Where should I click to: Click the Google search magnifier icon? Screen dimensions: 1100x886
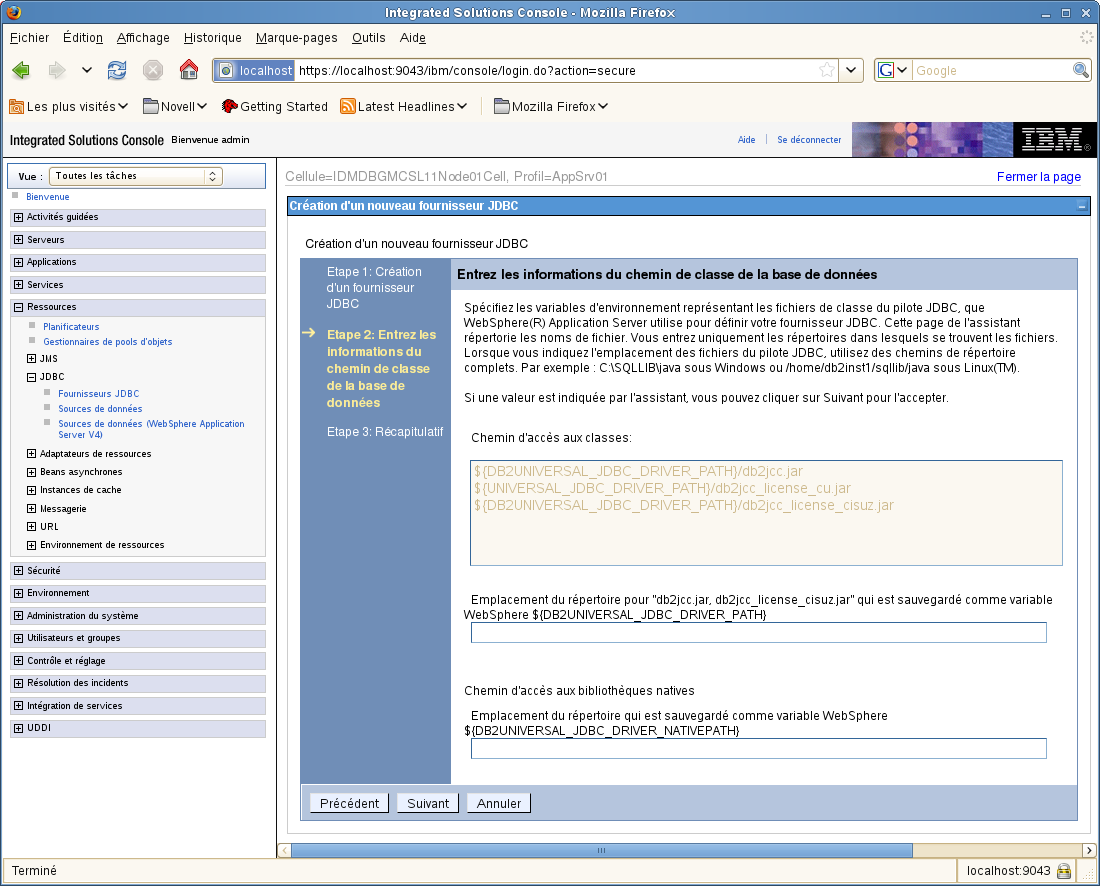click(1080, 70)
